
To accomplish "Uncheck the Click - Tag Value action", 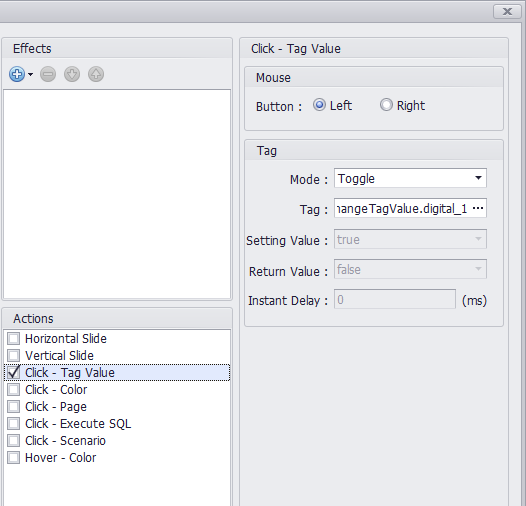I will 13,372.
